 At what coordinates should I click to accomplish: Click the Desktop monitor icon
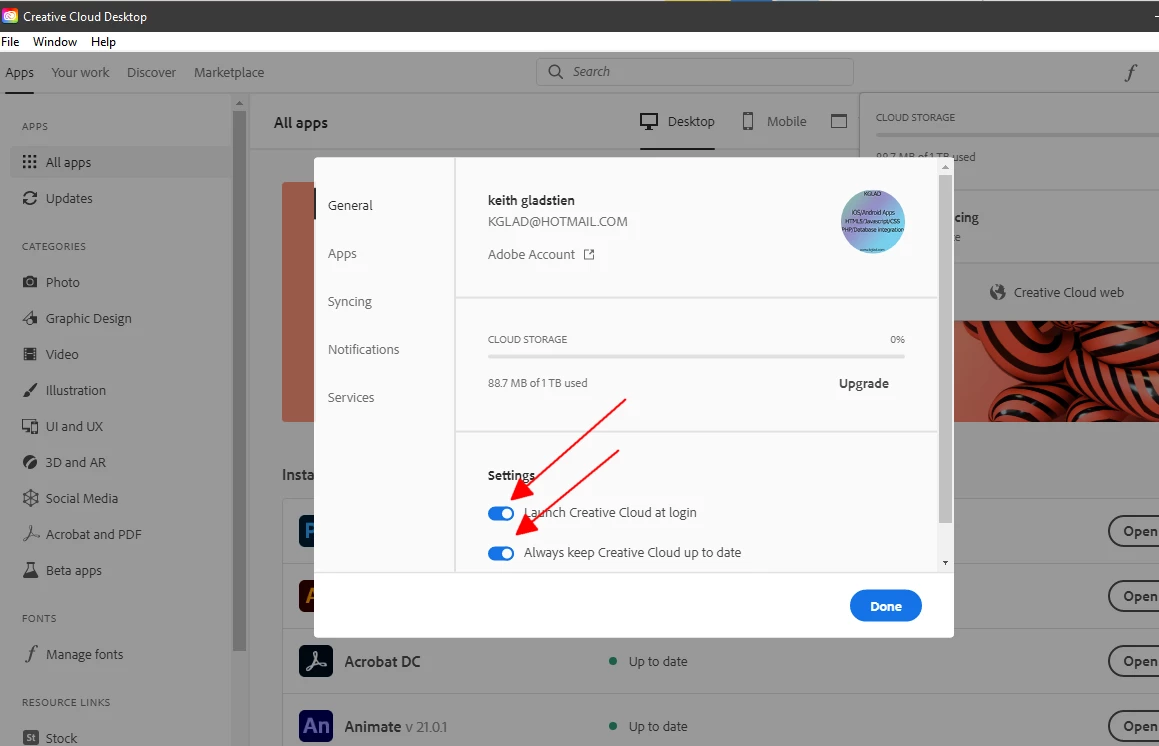click(649, 121)
